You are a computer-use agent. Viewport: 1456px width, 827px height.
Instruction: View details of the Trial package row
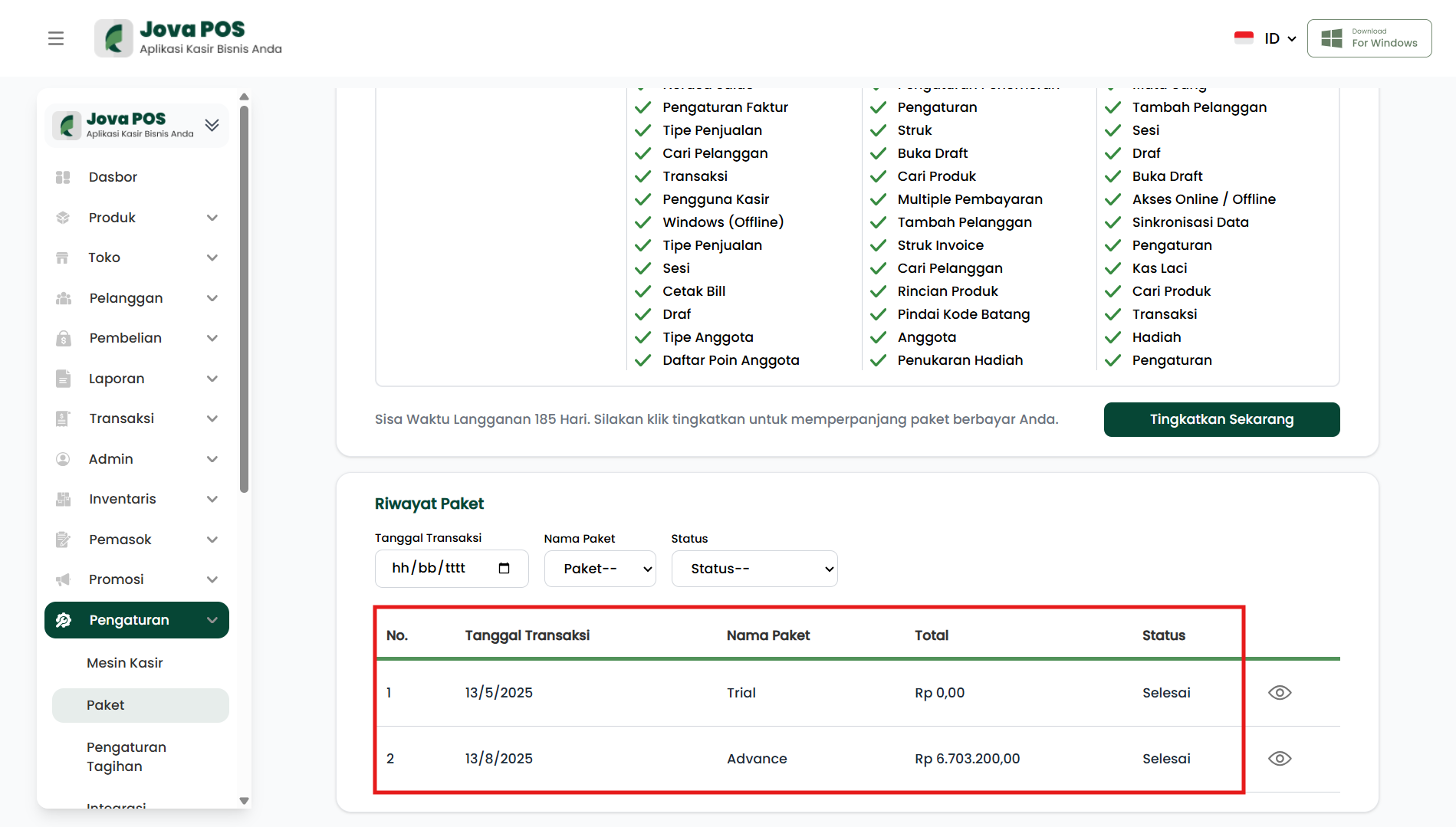tap(1280, 693)
